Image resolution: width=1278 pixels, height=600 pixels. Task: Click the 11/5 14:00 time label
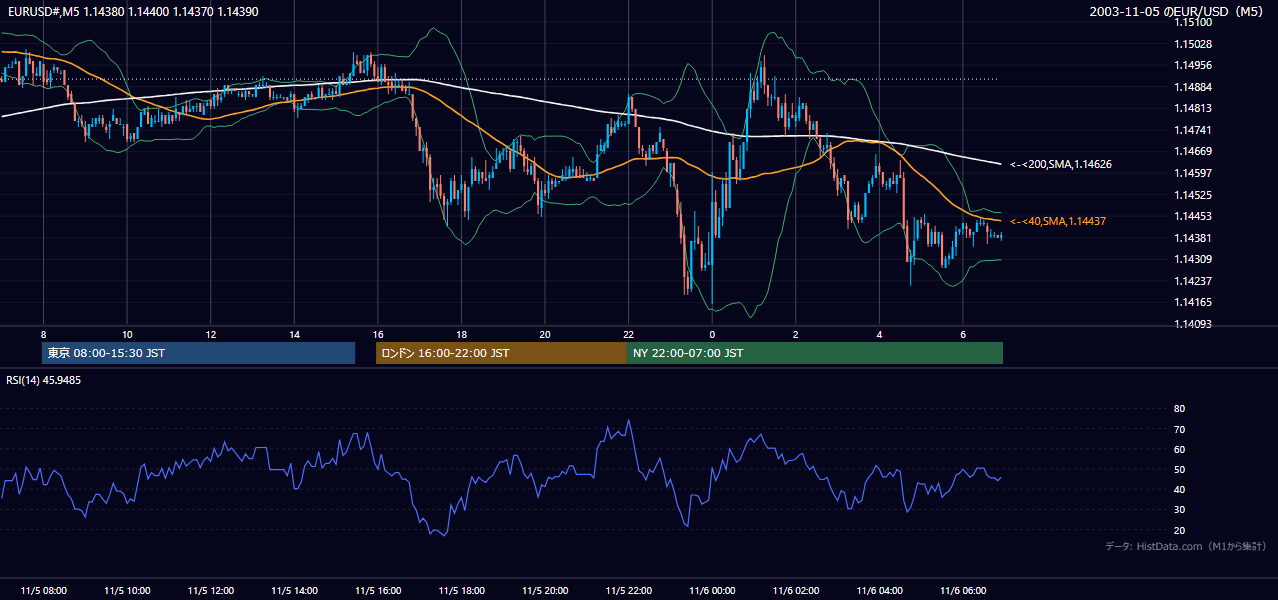(x=294, y=591)
